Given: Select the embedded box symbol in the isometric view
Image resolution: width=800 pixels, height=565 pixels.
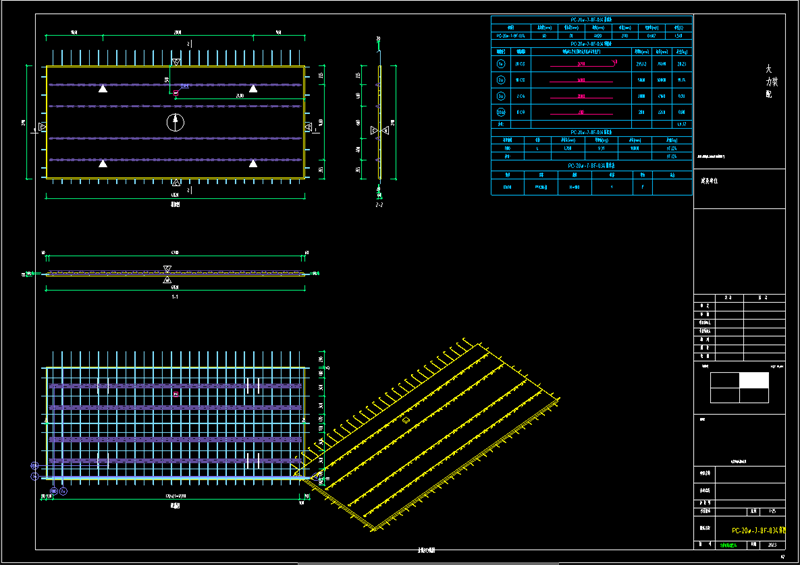Looking at the screenshot, I should point(406,420).
